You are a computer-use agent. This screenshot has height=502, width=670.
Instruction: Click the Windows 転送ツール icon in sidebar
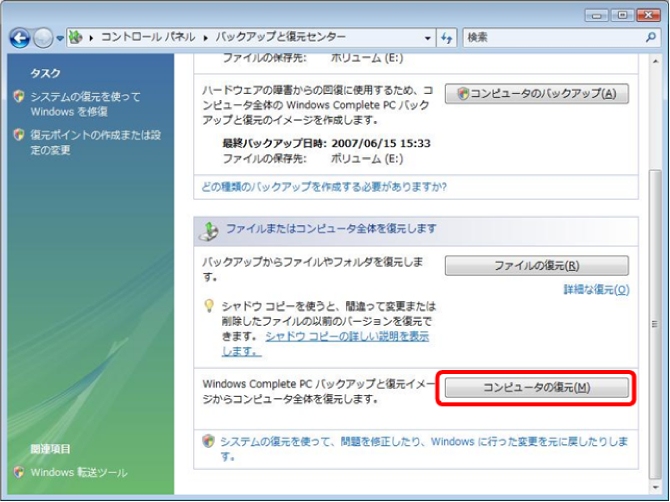tap(18, 472)
